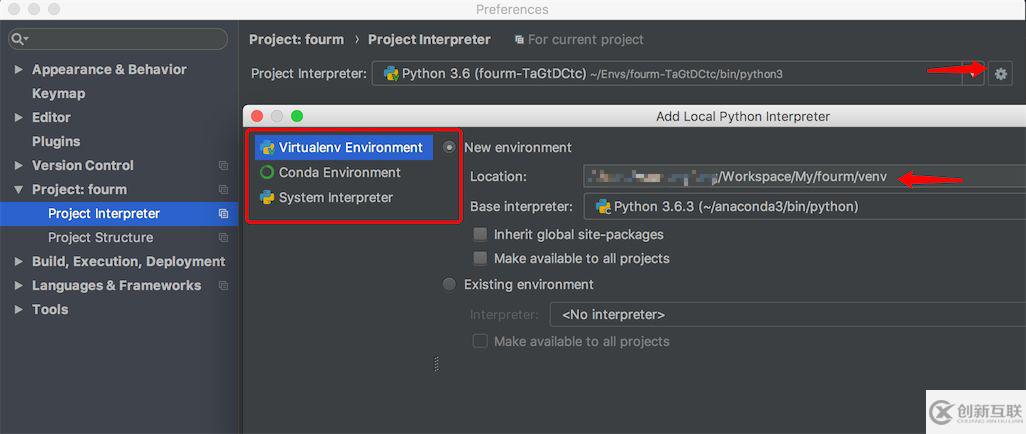Viewport: 1026px width, 434px height.
Task: Open the Keymap settings page
Action: [58, 93]
